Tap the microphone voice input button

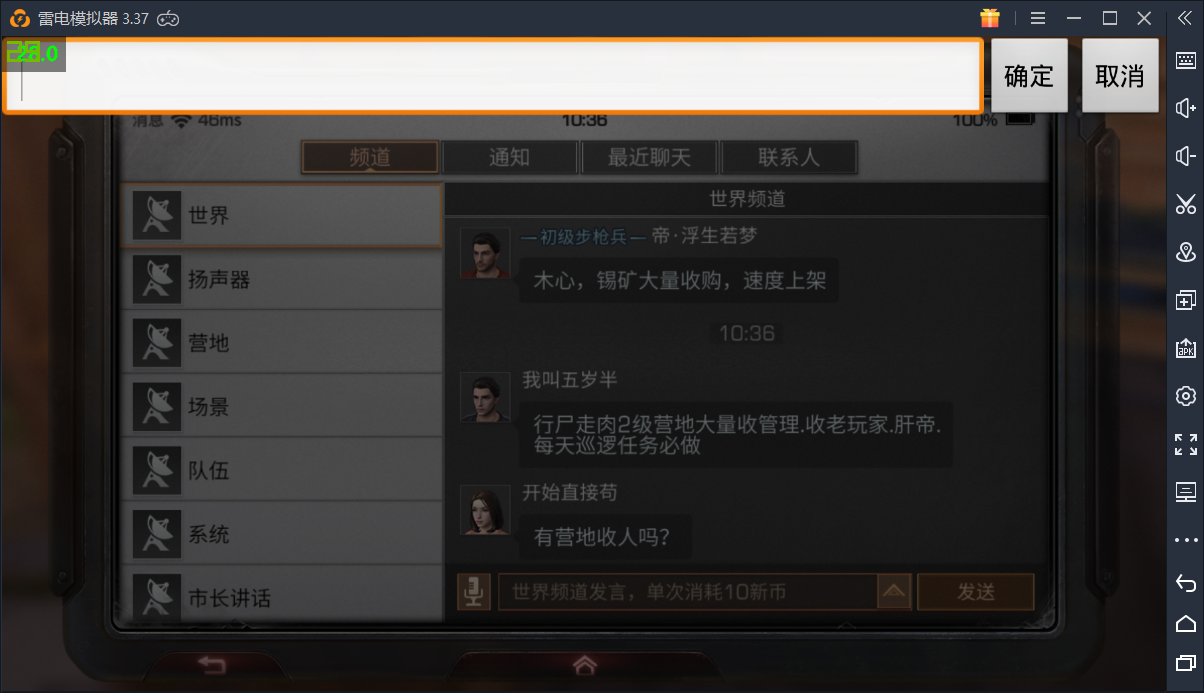(474, 592)
